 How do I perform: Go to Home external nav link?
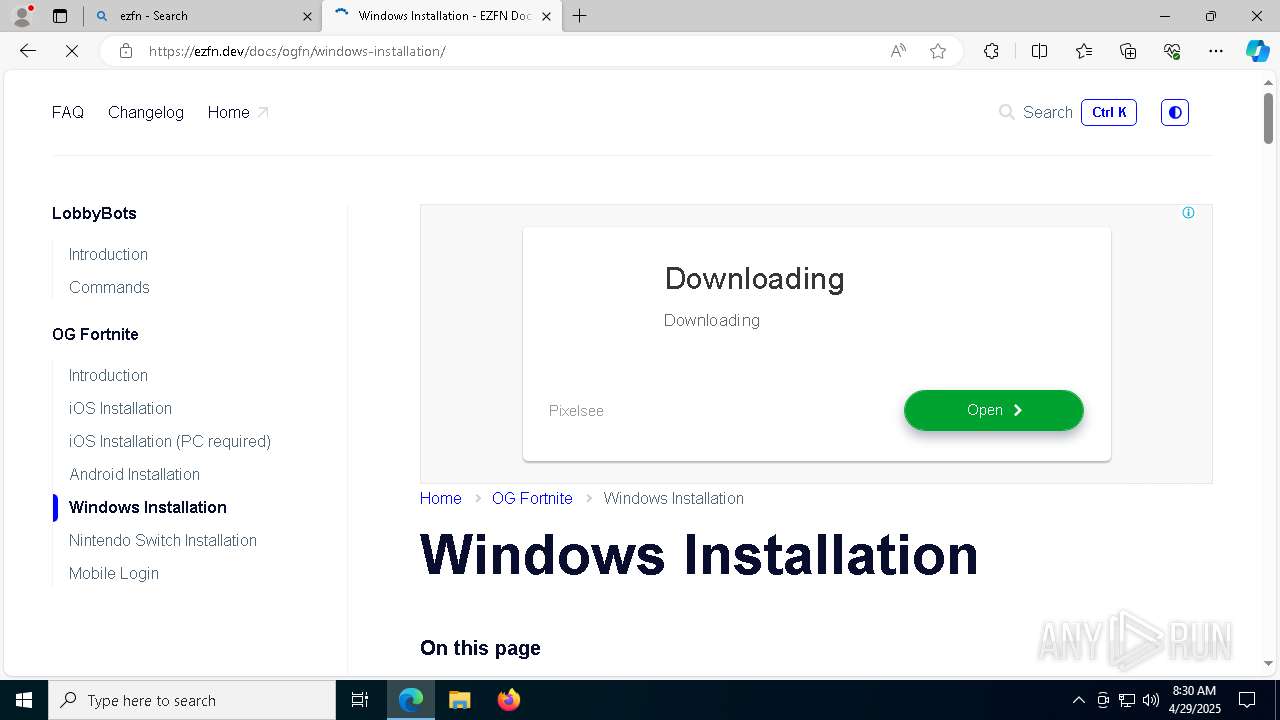(x=238, y=112)
